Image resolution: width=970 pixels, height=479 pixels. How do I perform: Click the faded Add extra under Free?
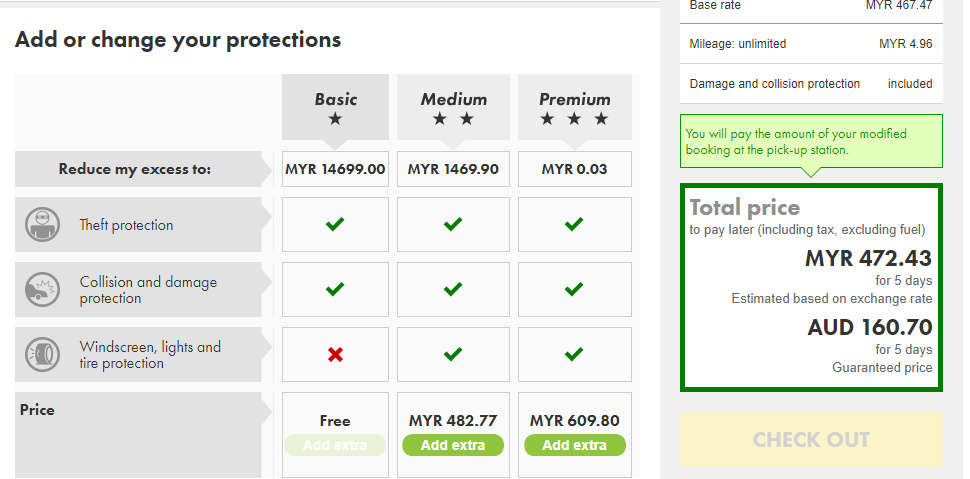335,445
